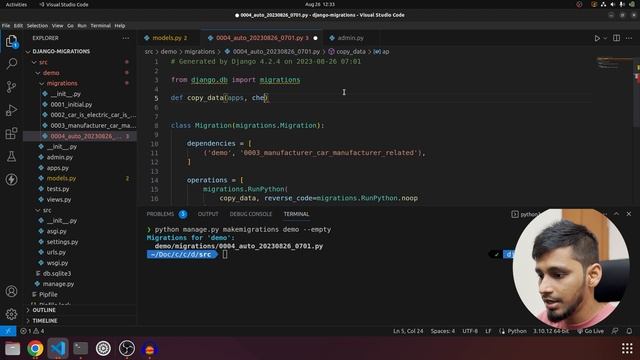
Task: Open the Terminal menu
Action: [100, 25]
